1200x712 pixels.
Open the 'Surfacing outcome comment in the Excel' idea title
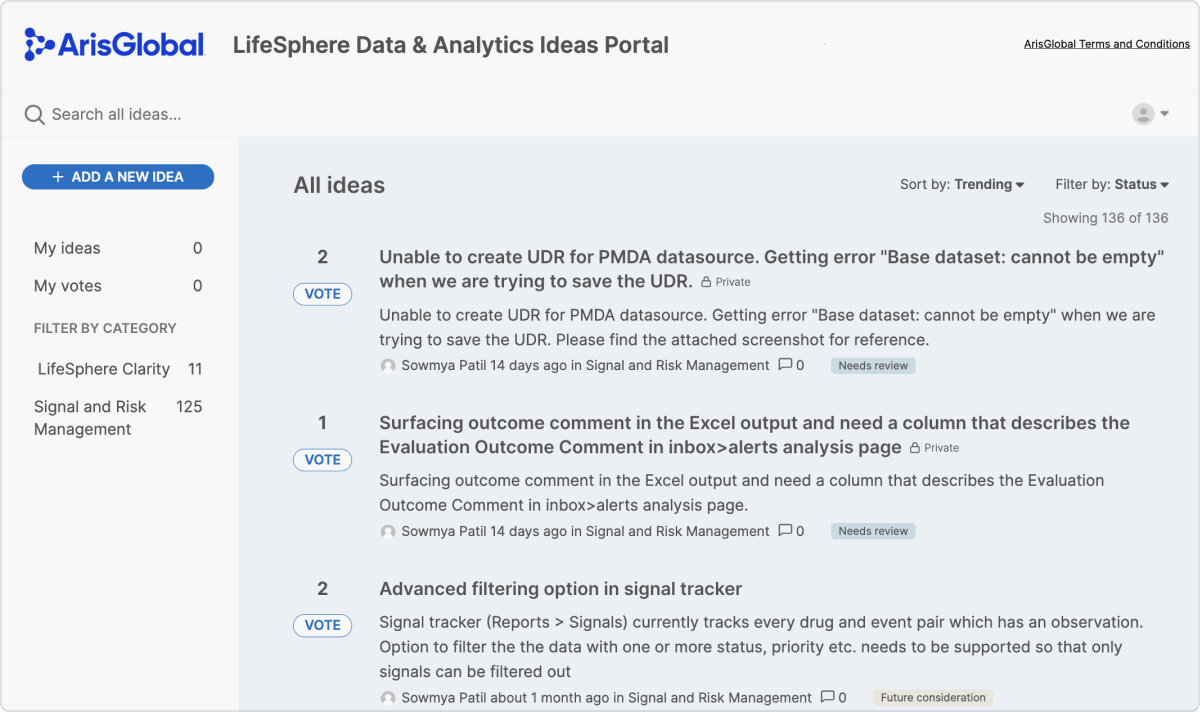click(754, 435)
